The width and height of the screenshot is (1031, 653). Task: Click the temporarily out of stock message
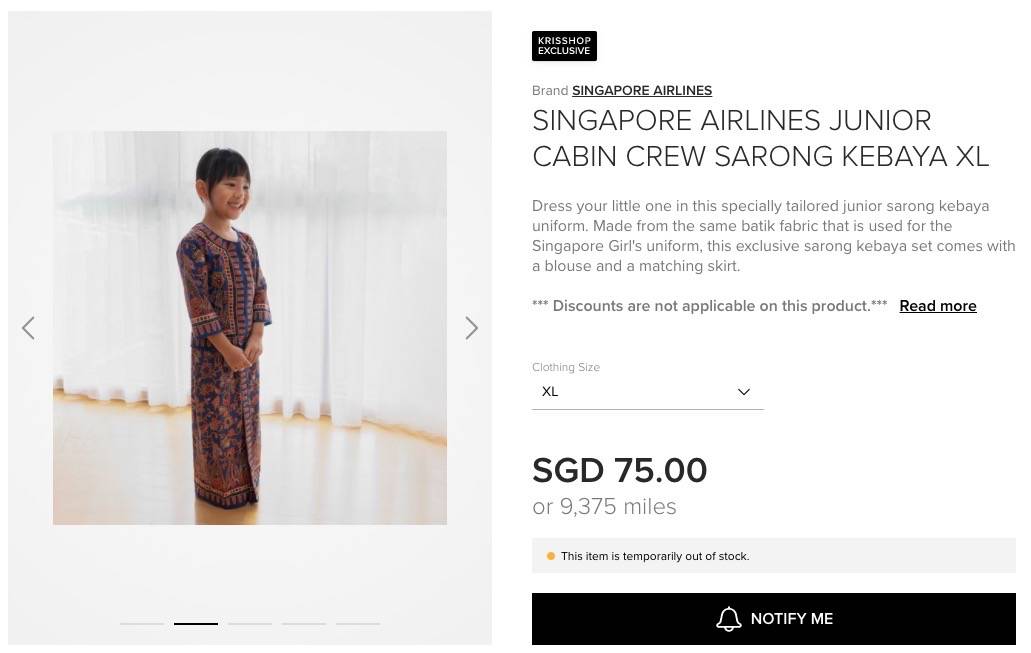click(x=655, y=556)
